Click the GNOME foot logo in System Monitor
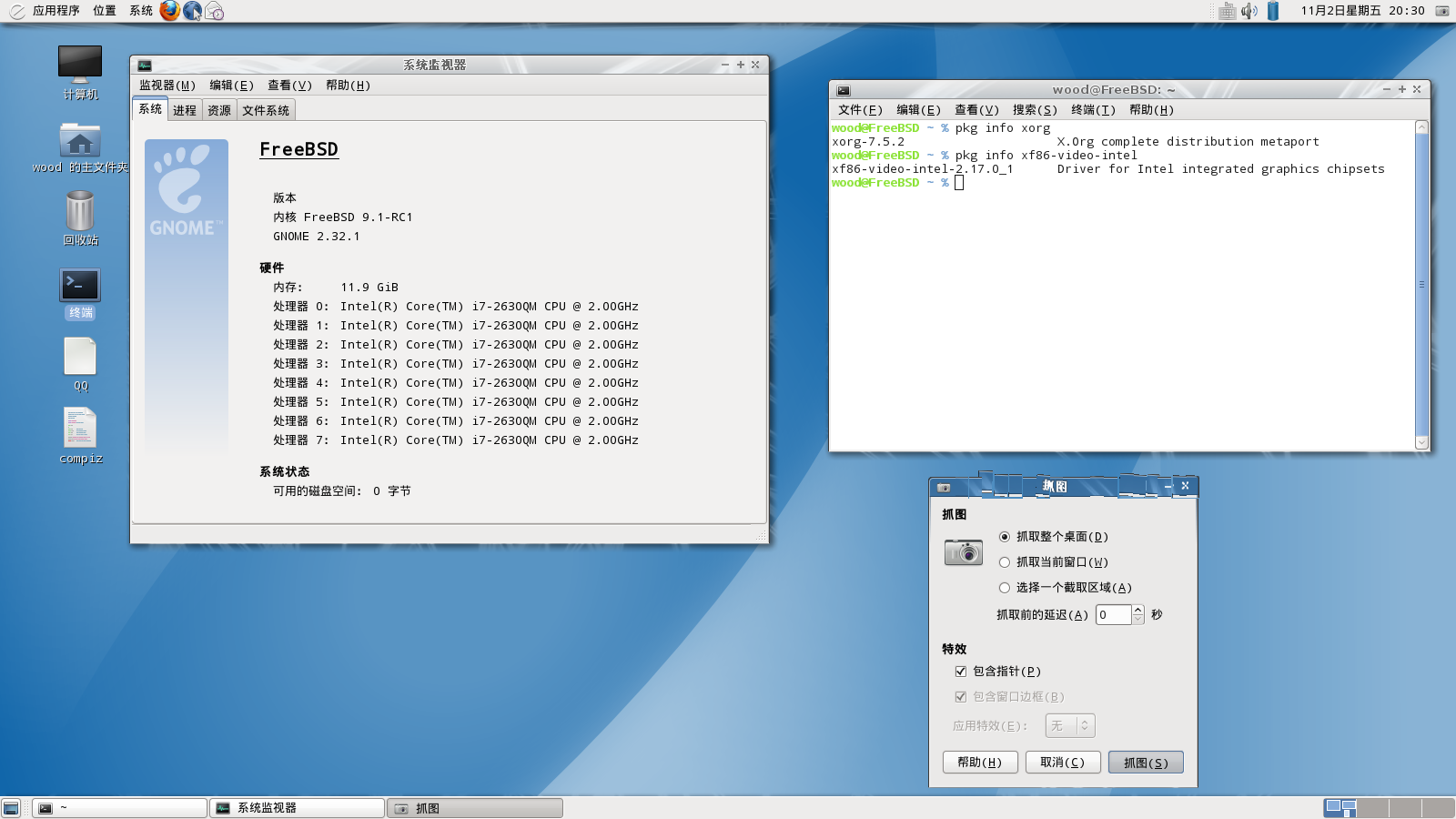 pyautogui.click(x=187, y=191)
